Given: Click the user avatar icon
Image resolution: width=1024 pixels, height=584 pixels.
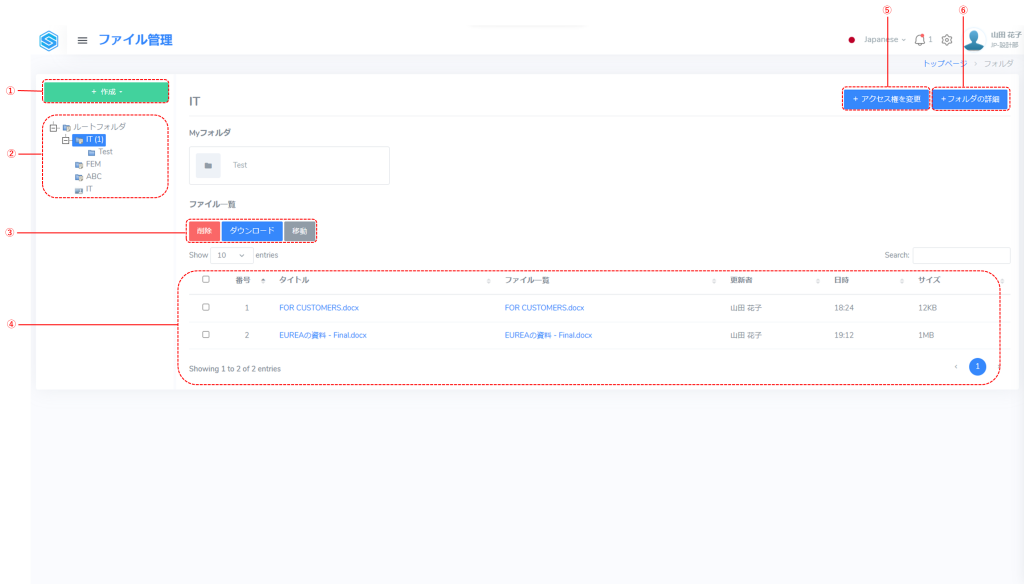Looking at the screenshot, I should click(x=973, y=41).
